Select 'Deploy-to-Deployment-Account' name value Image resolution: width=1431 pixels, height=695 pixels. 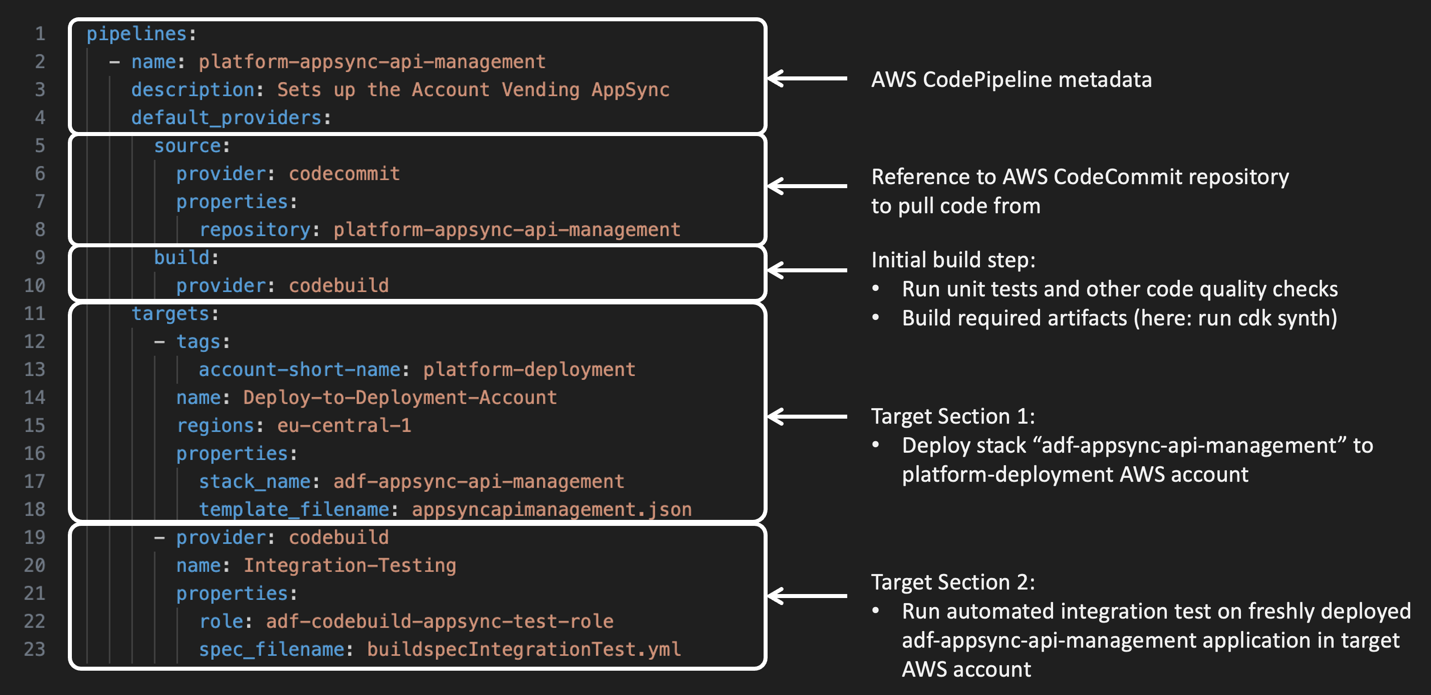(400, 398)
